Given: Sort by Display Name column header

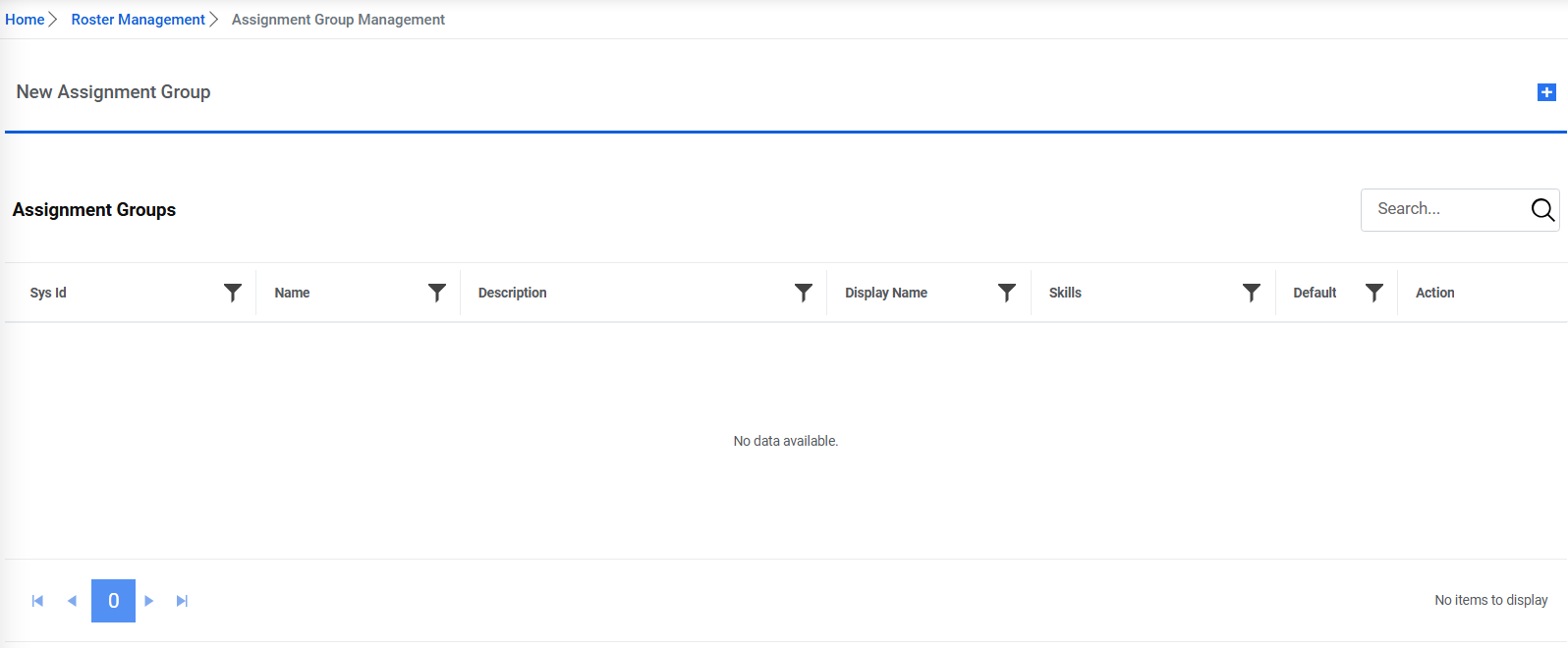Looking at the screenshot, I should 885,293.
